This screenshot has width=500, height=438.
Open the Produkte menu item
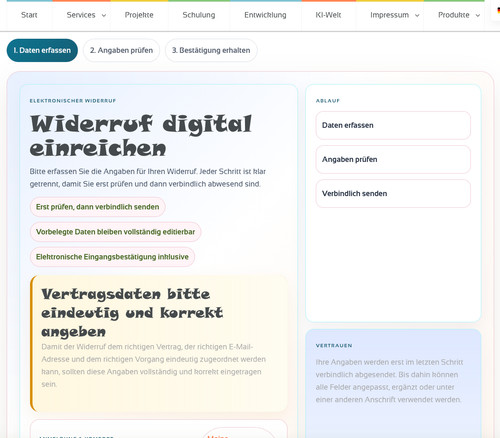(x=454, y=15)
